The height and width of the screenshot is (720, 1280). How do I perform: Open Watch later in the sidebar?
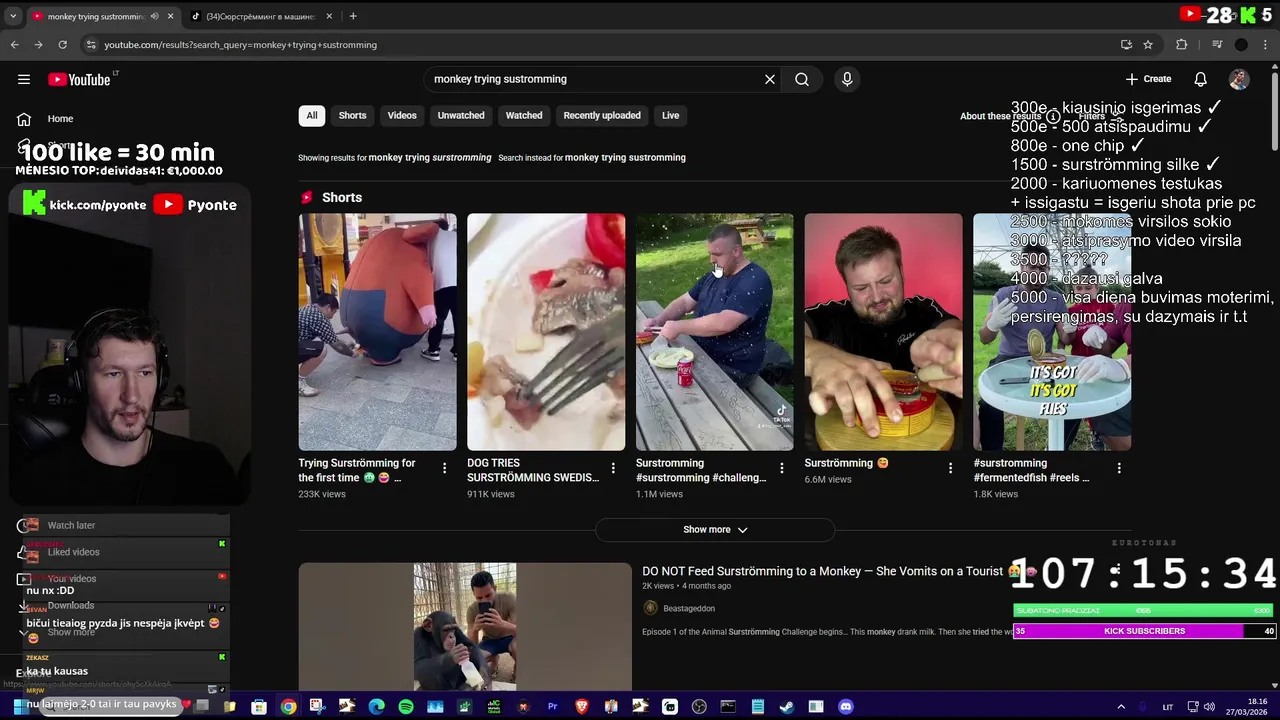click(x=71, y=525)
